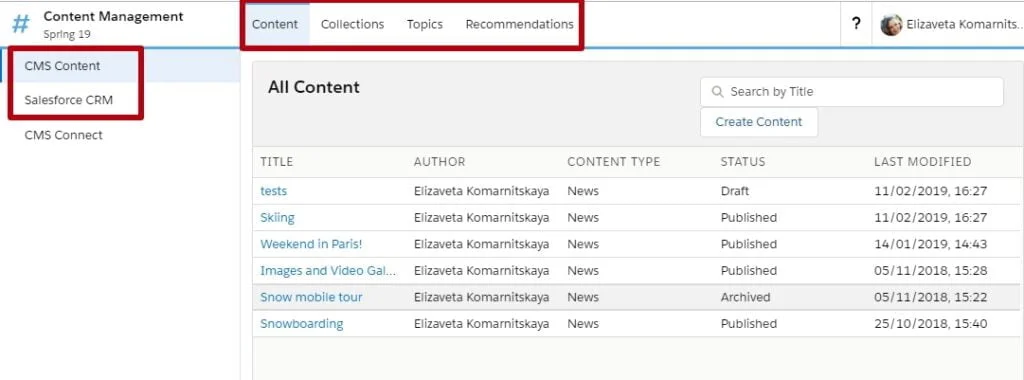The width and height of the screenshot is (1024, 380).
Task: Click the author name in the Snowboarding row
Action: point(481,324)
